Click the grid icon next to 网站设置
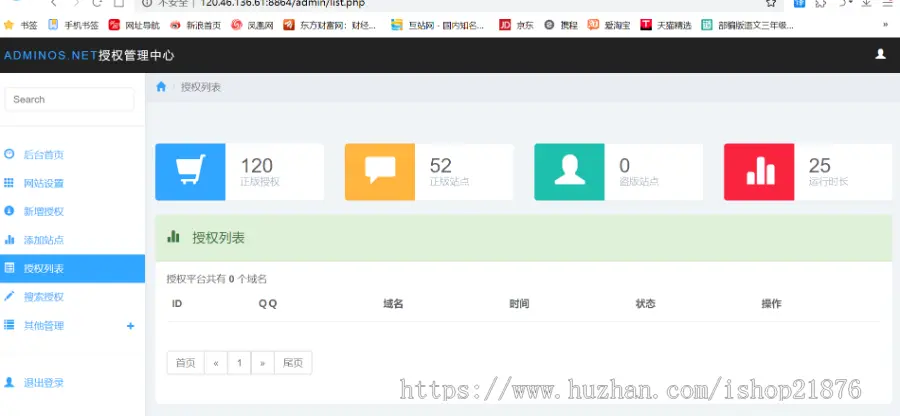 (9, 182)
